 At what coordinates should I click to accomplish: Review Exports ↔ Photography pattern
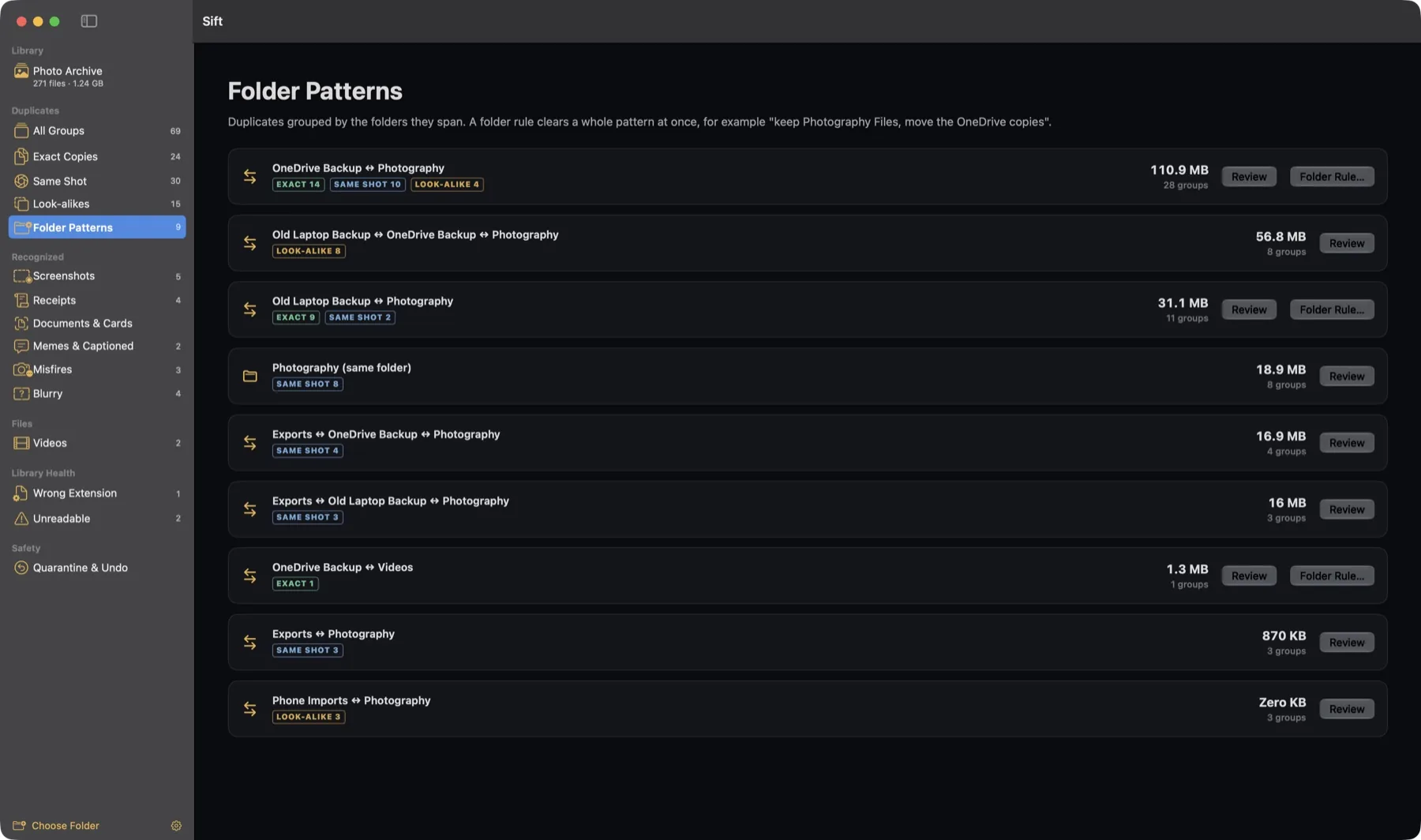1347,643
